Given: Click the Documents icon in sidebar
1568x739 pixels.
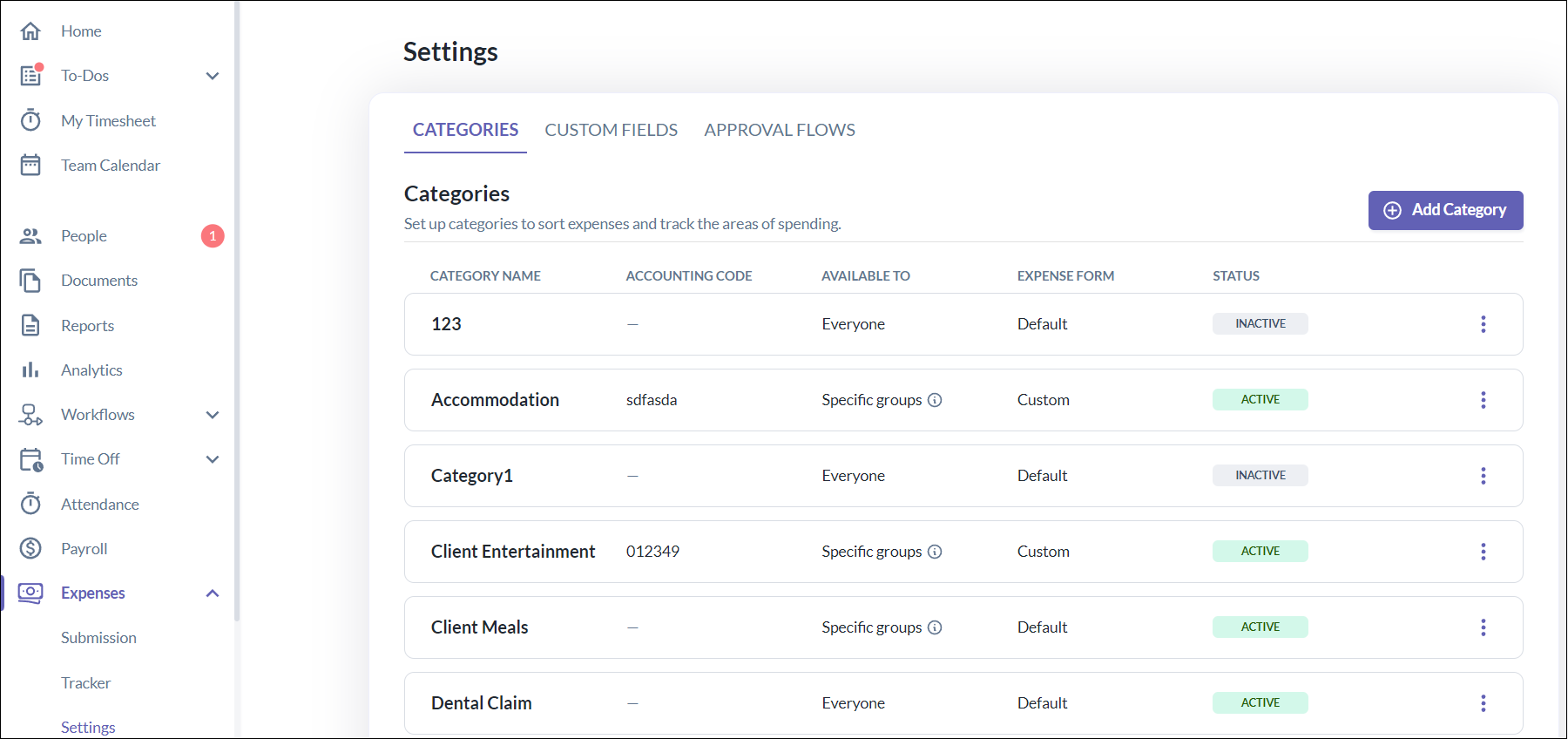Looking at the screenshot, I should coord(30,281).
